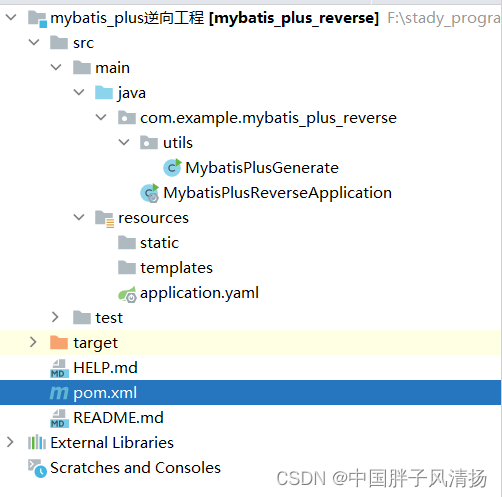Click the src folder icon
Image resolution: width=502 pixels, height=497 pixels.
59,43
